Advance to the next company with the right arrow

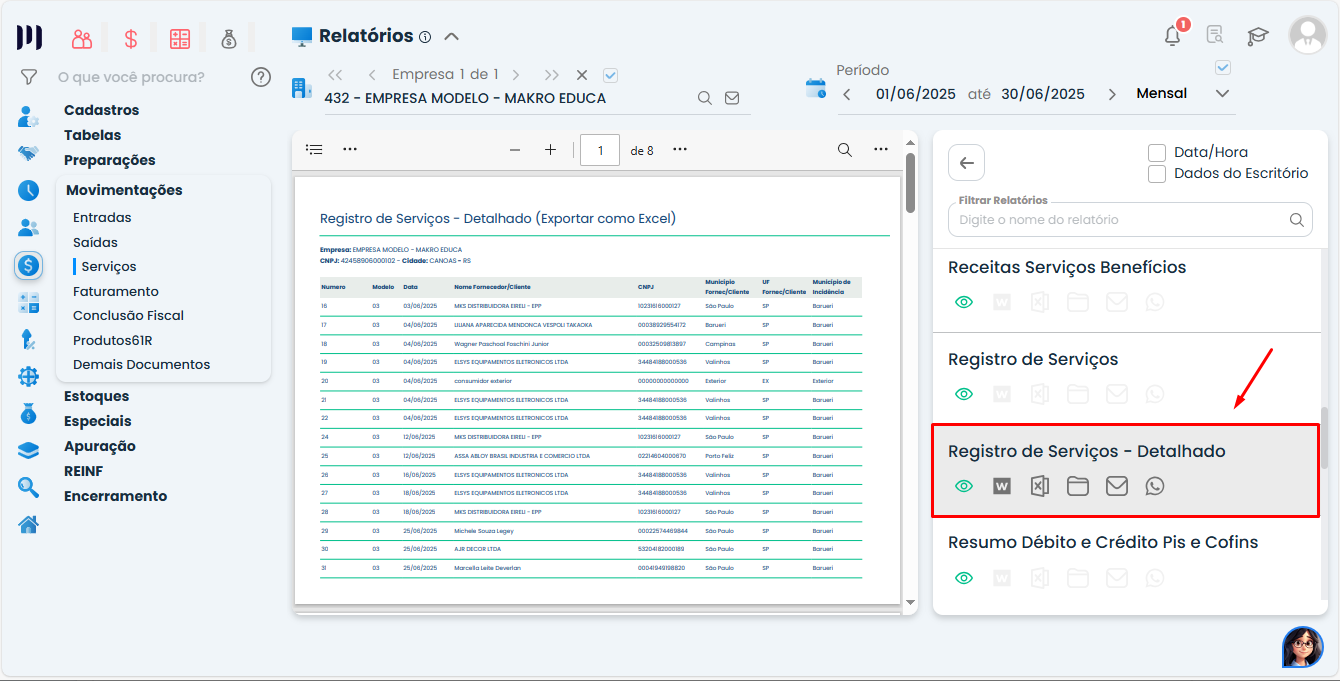click(x=517, y=73)
